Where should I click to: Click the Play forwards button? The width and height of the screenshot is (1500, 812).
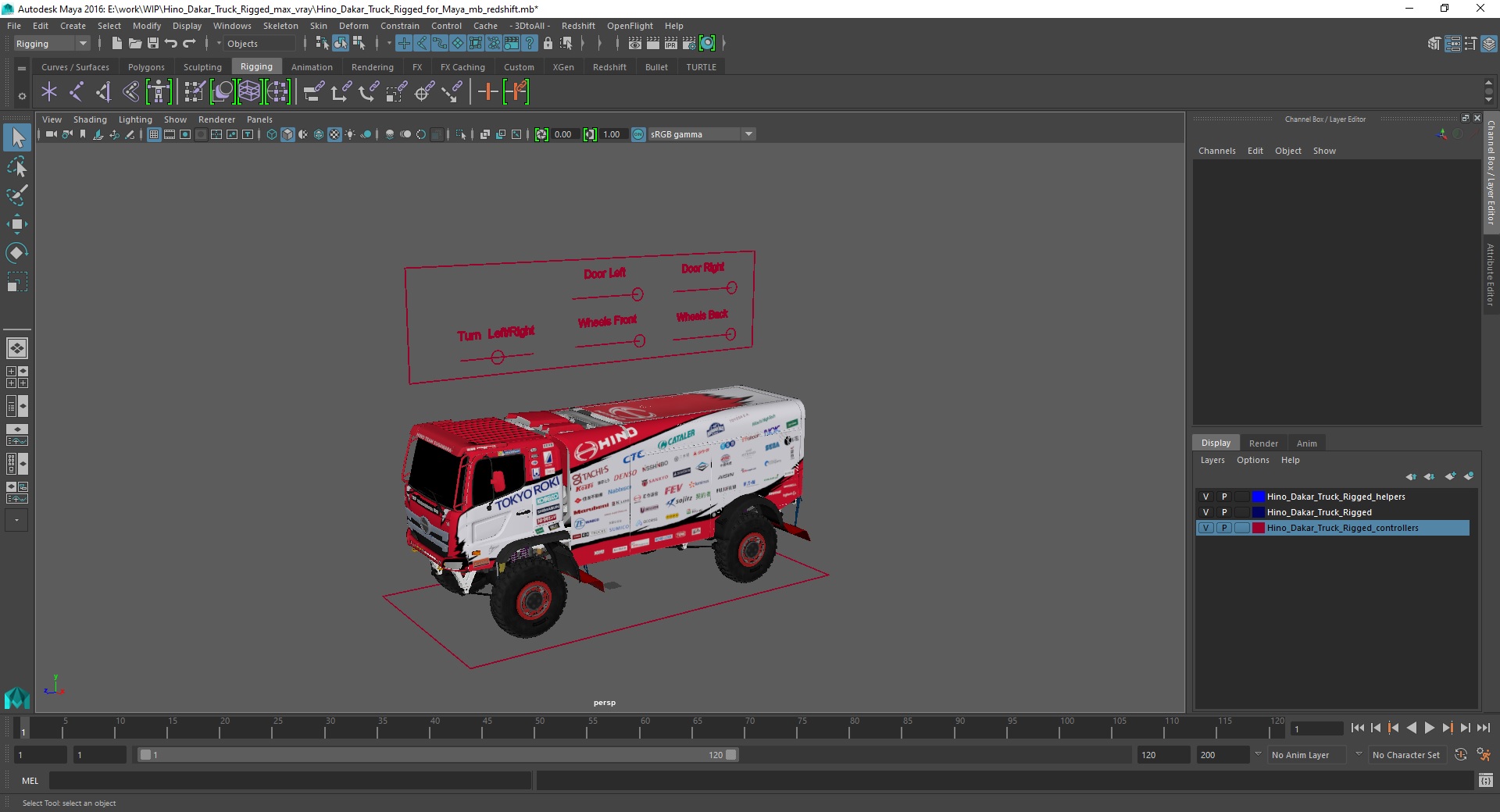pyautogui.click(x=1429, y=728)
